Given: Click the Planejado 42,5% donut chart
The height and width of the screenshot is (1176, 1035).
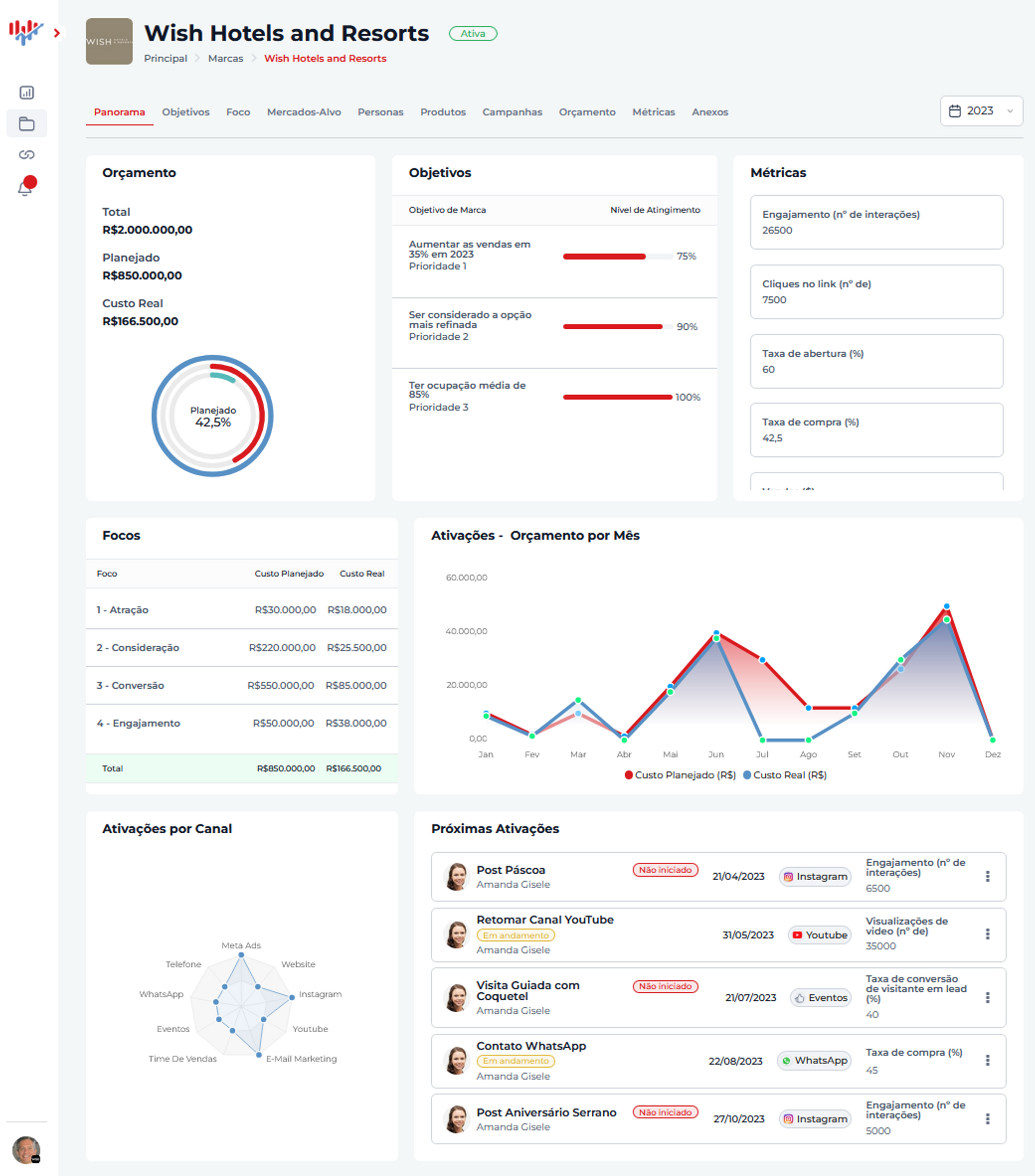Looking at the screenshot, I should [x=212, y=416].
